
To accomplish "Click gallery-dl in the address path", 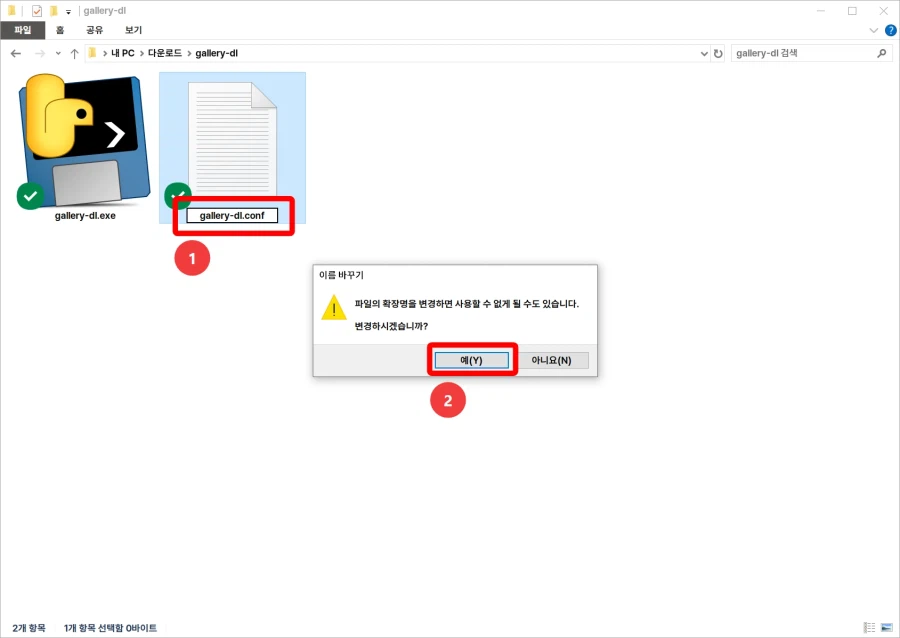I will [216, 53].
